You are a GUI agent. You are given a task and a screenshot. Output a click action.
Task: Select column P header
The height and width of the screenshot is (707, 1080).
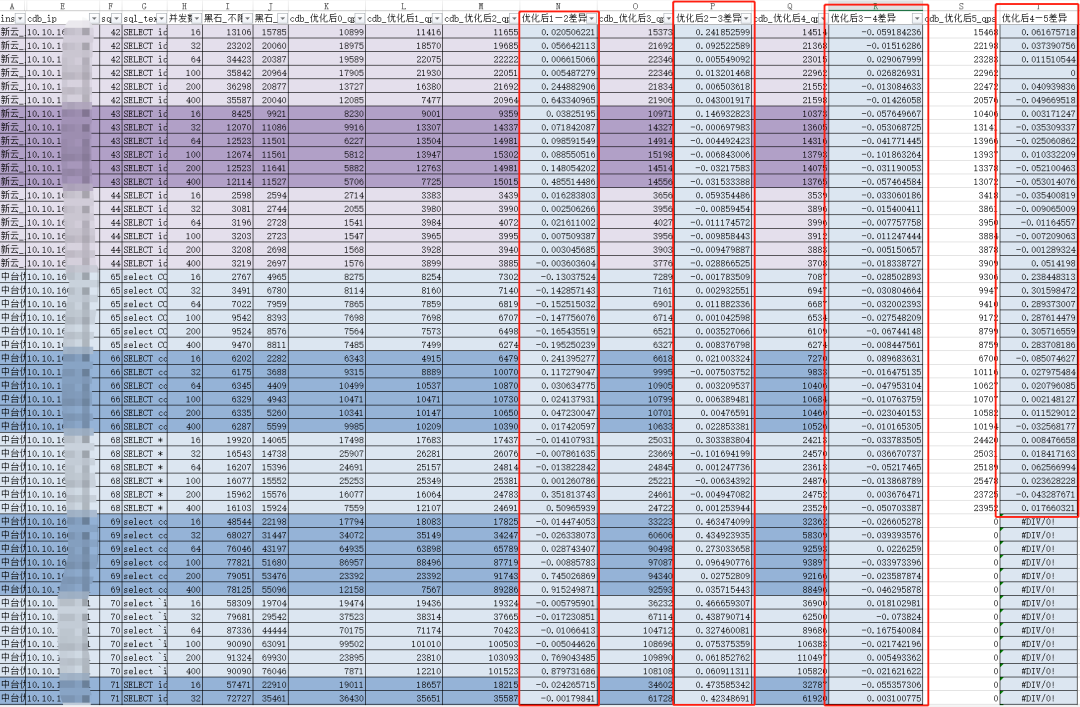point(713,6)
